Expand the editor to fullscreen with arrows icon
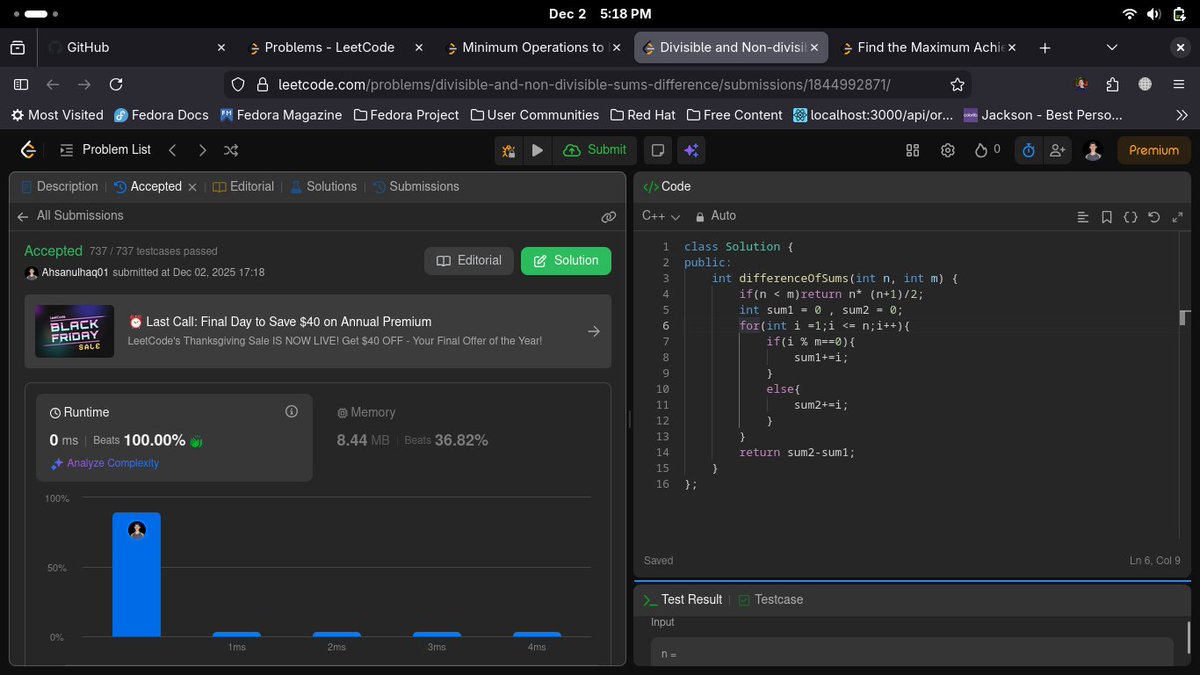1200x675 pixels. click(1178, 217)
